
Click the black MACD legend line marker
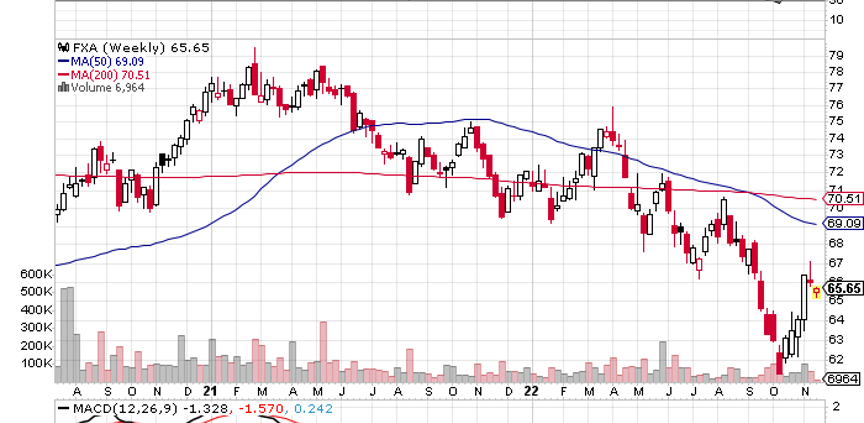(x=63, y=408)
